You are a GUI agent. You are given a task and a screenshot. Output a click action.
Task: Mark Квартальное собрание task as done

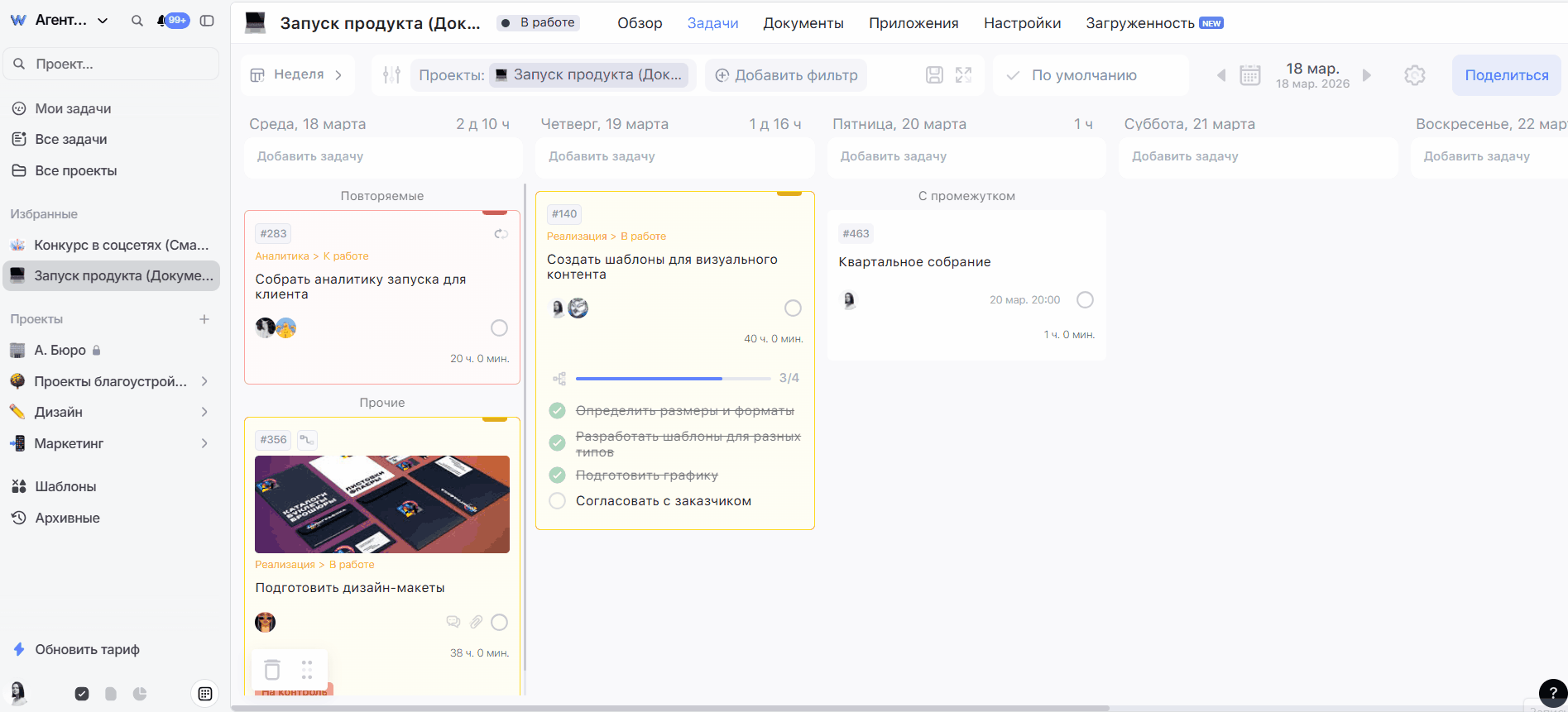(x=1085, y=300)
